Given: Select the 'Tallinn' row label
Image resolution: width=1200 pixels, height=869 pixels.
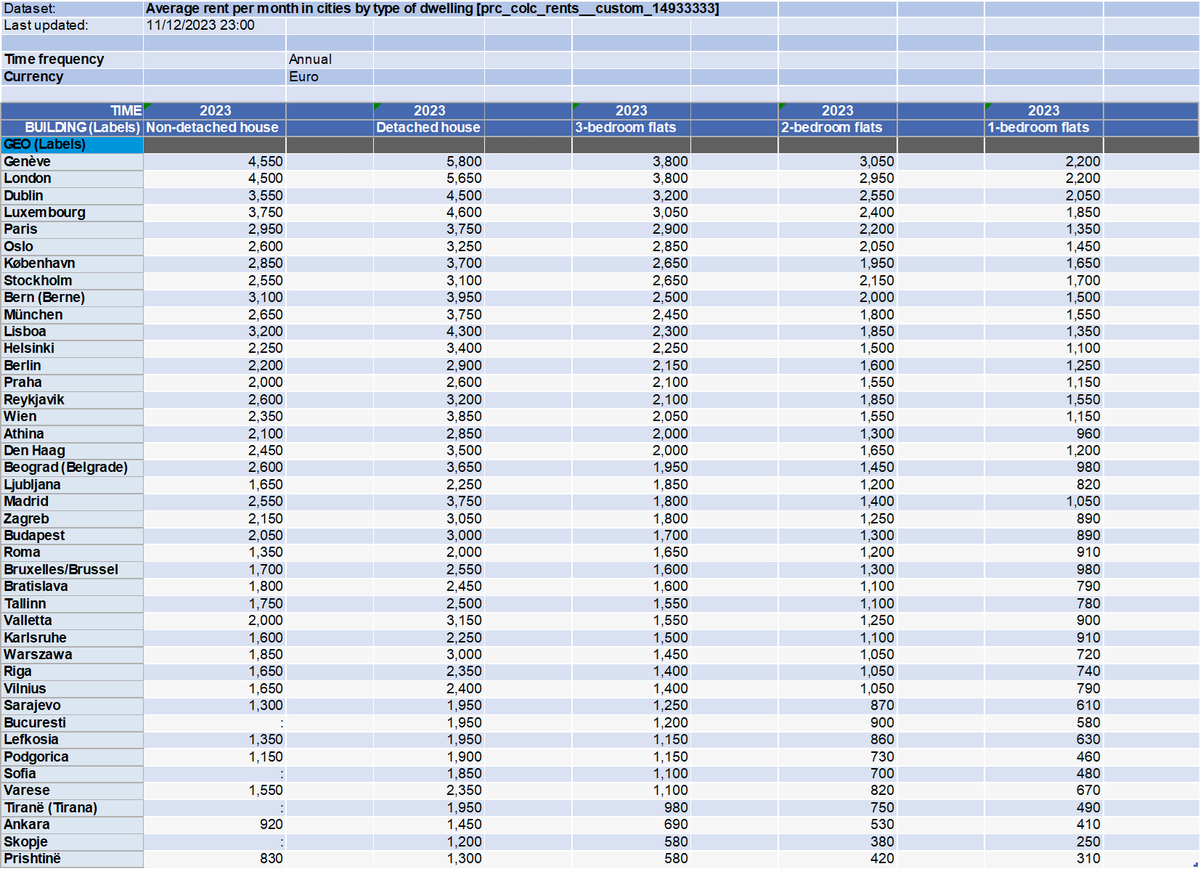Looking at the screenshot, I should pyautogui.click(x=72, y=603).
